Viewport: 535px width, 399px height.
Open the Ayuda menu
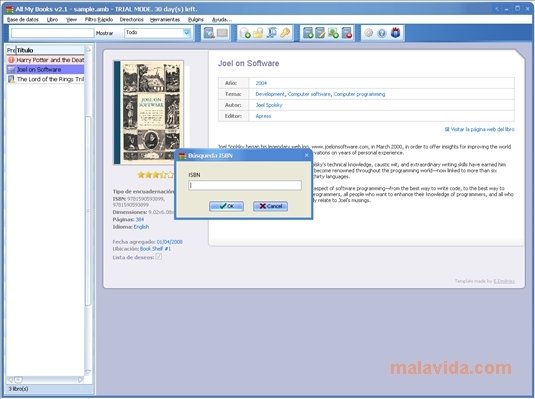(221, 20)
